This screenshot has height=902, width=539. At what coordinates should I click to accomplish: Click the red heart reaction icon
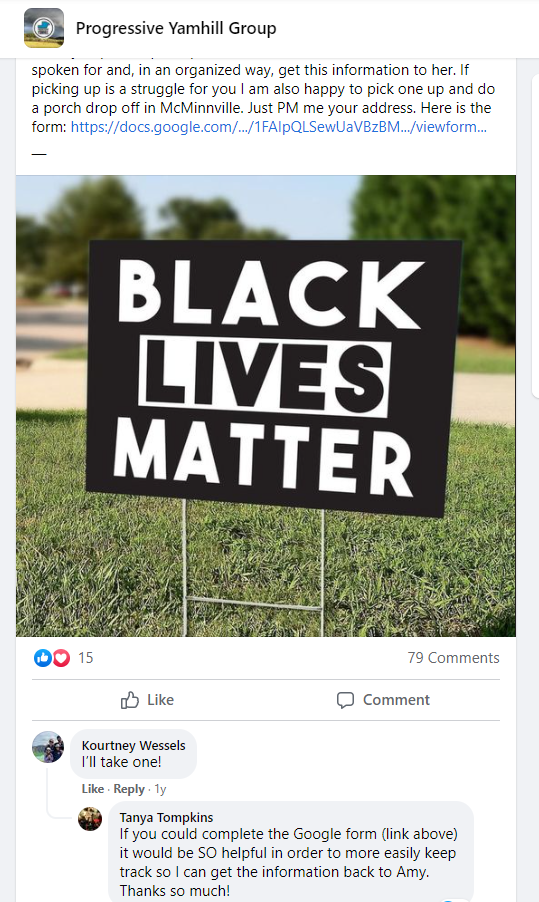coord(61,658)
